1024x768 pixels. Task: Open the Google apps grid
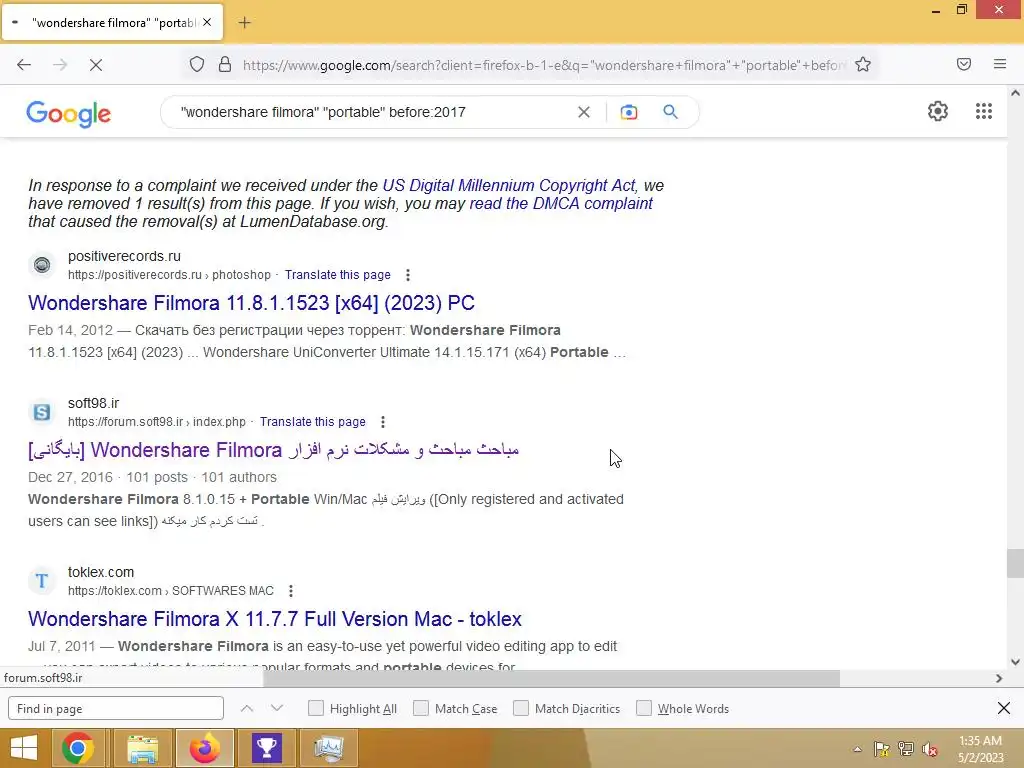[x=984, y=111]
